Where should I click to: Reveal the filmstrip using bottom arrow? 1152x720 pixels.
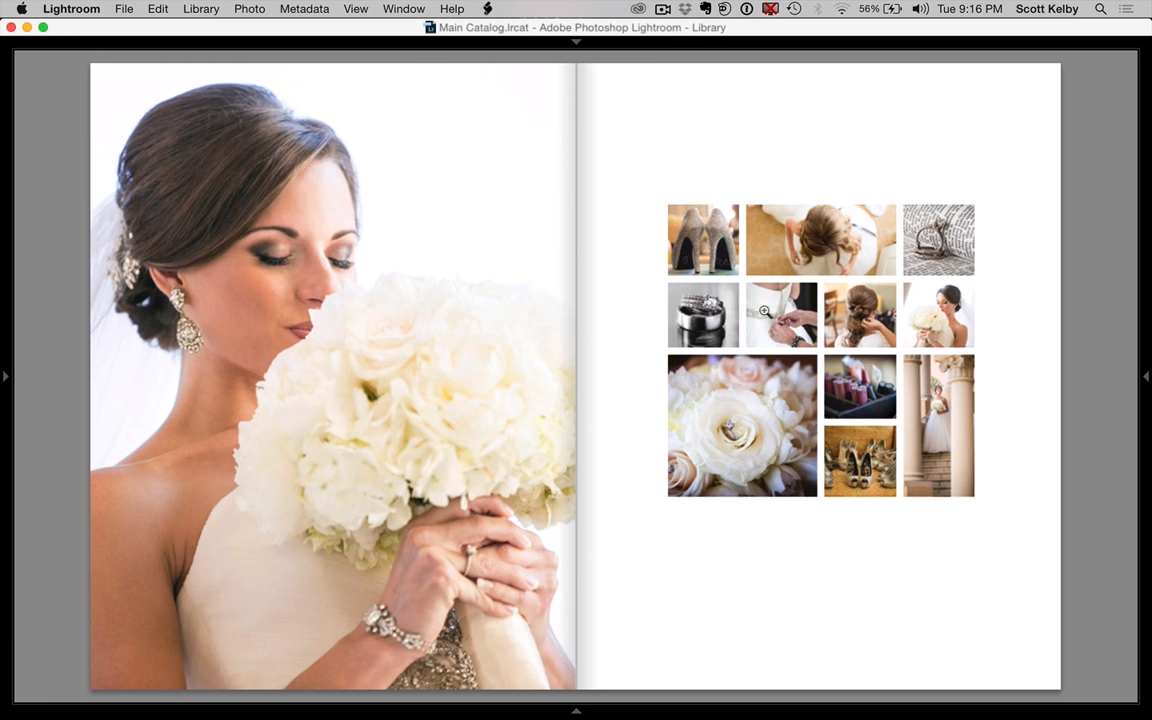[x=576, y=710]
